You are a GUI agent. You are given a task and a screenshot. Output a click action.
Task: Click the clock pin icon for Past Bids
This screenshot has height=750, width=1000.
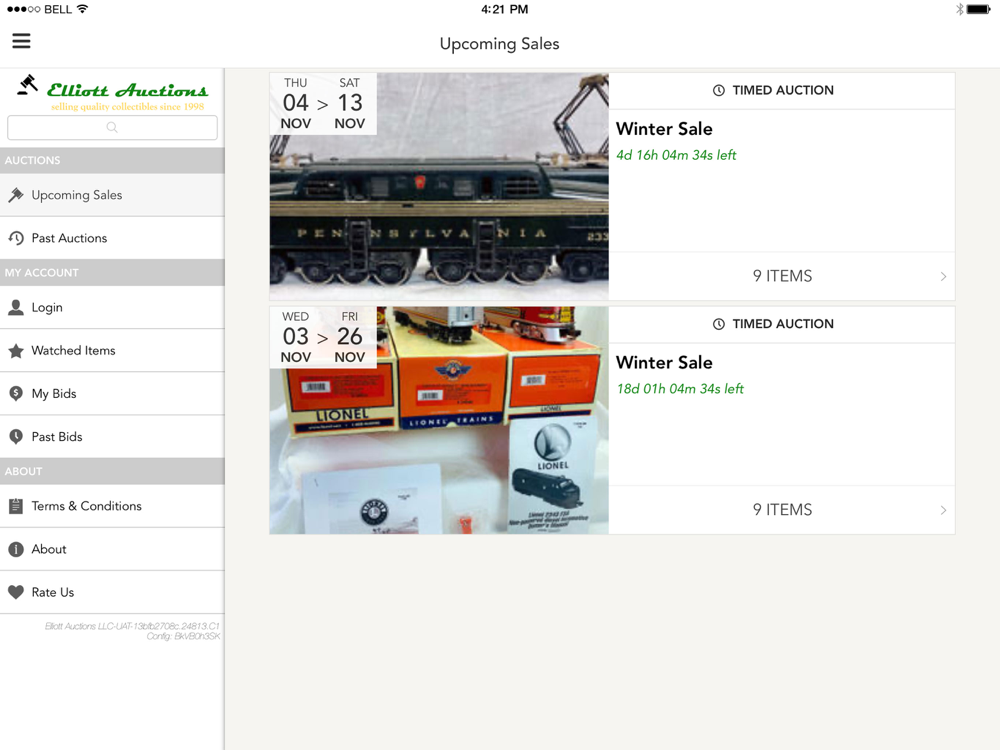16,437
